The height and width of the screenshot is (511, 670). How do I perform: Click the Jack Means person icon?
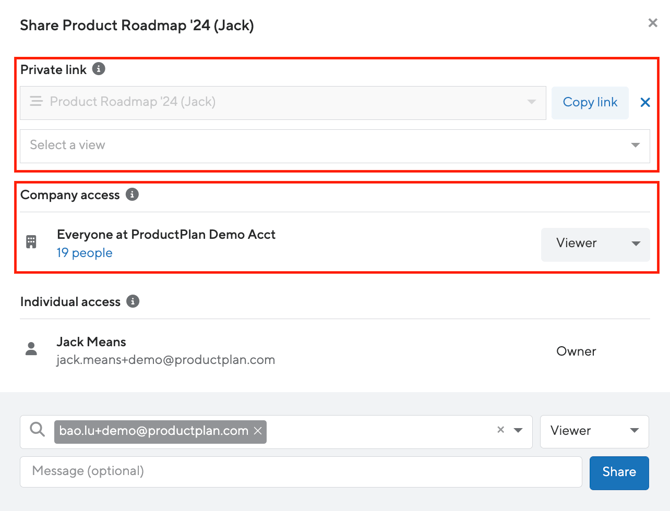[31, 350]
